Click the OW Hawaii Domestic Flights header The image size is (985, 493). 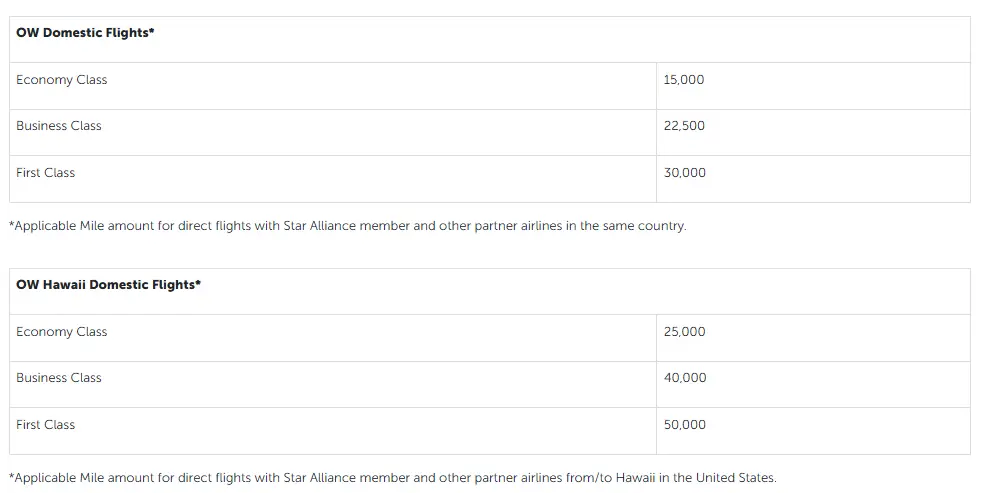pos(108,285)
